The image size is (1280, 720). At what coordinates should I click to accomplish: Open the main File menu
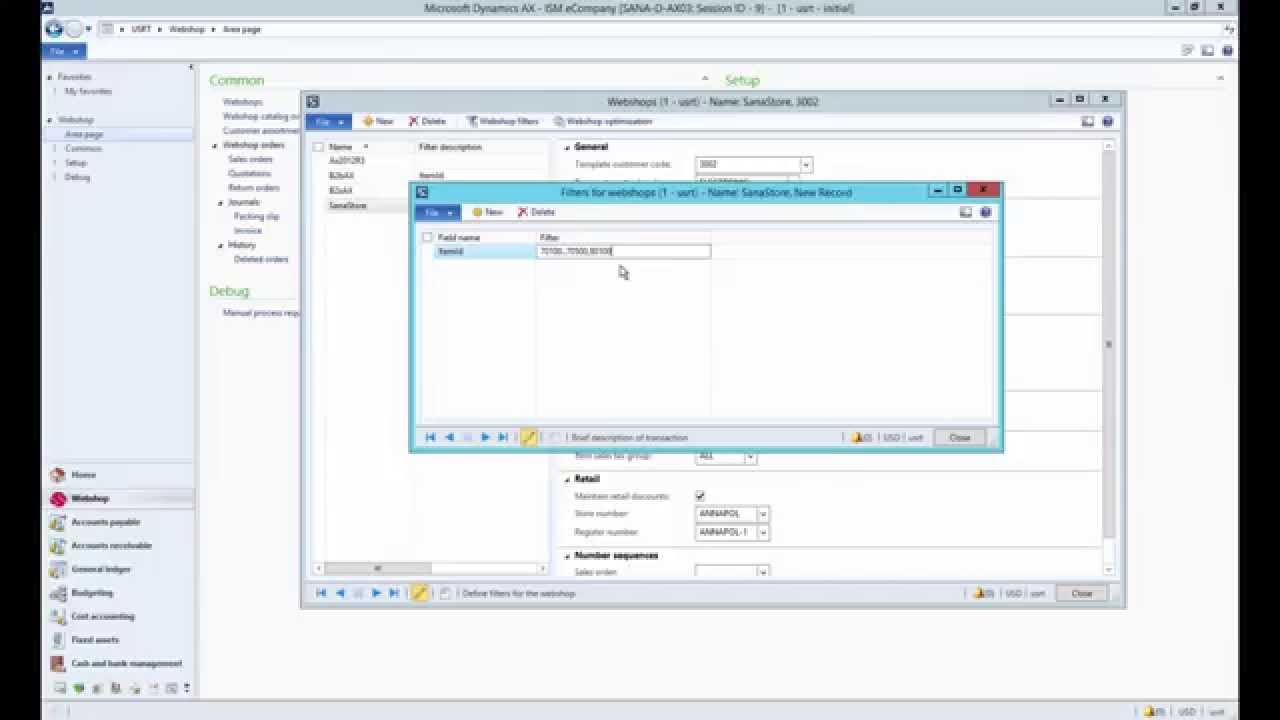point(63,51)
